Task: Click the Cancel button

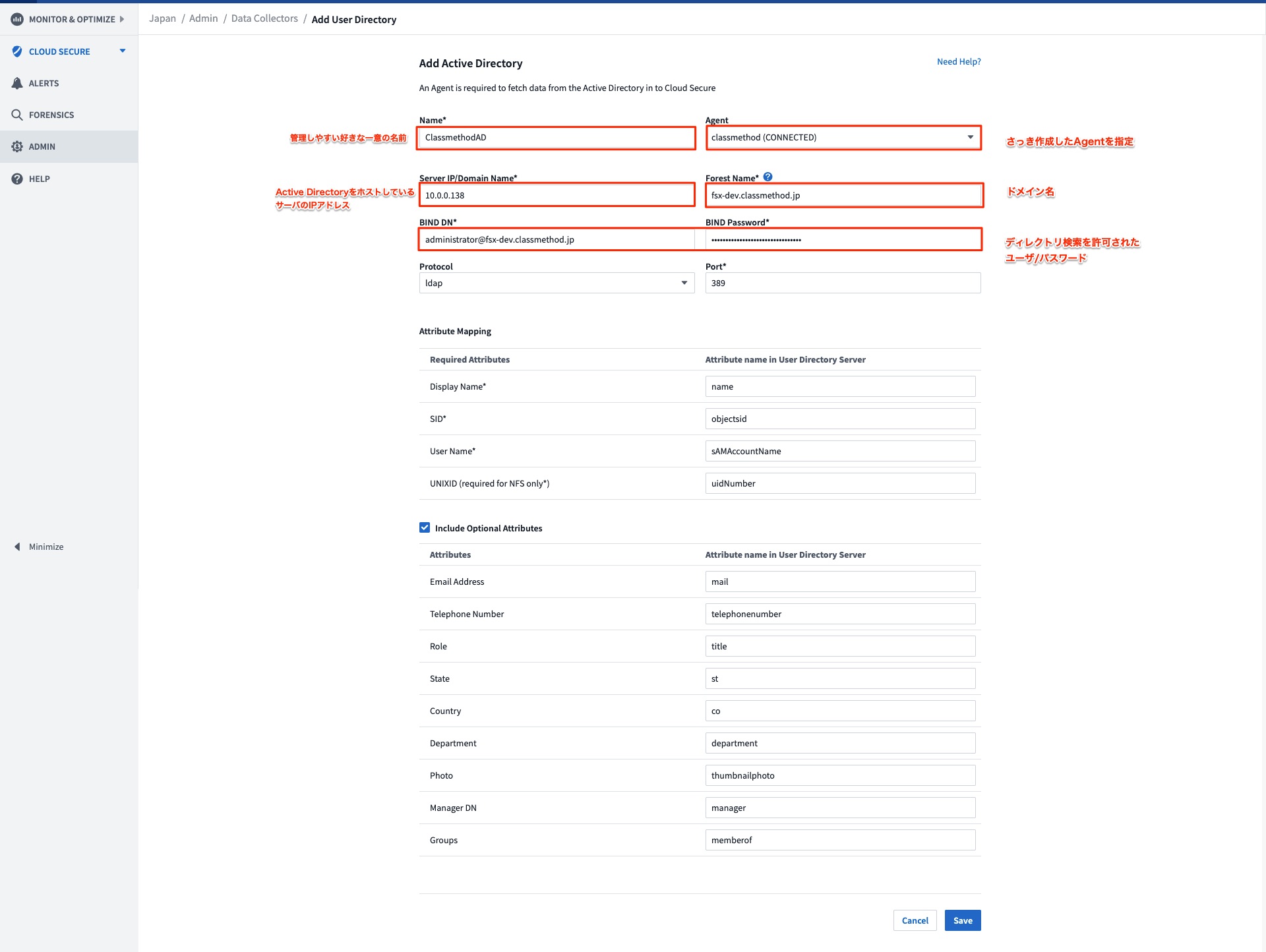Action: tap(915, 920)
